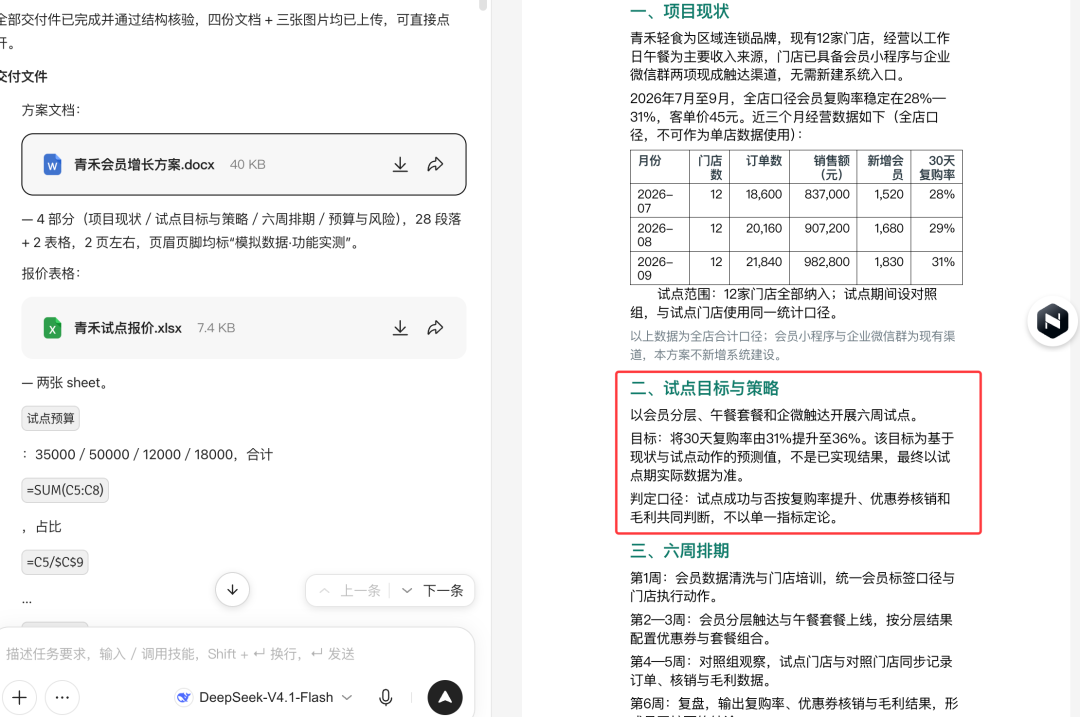Open the 青禾试点报价.xlsx file card
Screen dimensions: 1080x717
point(244,328)
